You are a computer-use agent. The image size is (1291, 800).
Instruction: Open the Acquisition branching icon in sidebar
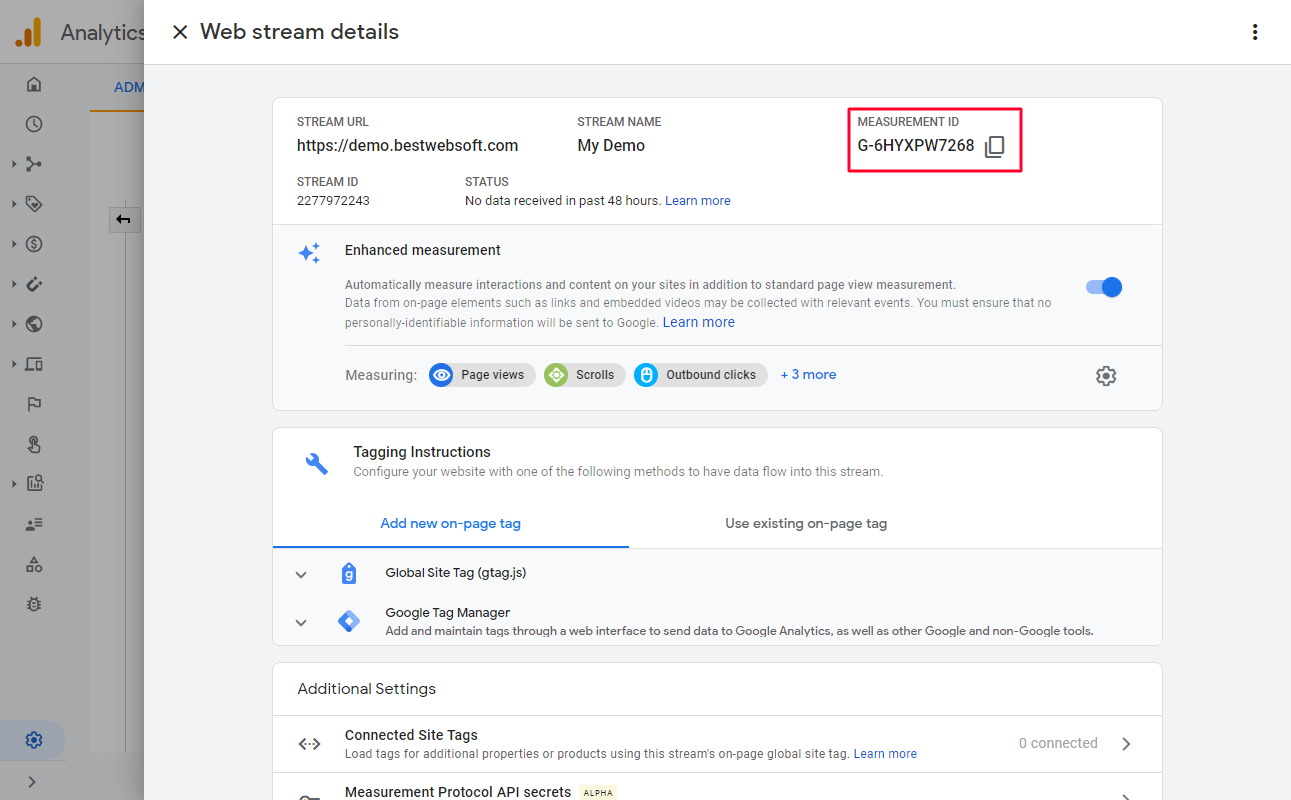click(x=34, y=164)
